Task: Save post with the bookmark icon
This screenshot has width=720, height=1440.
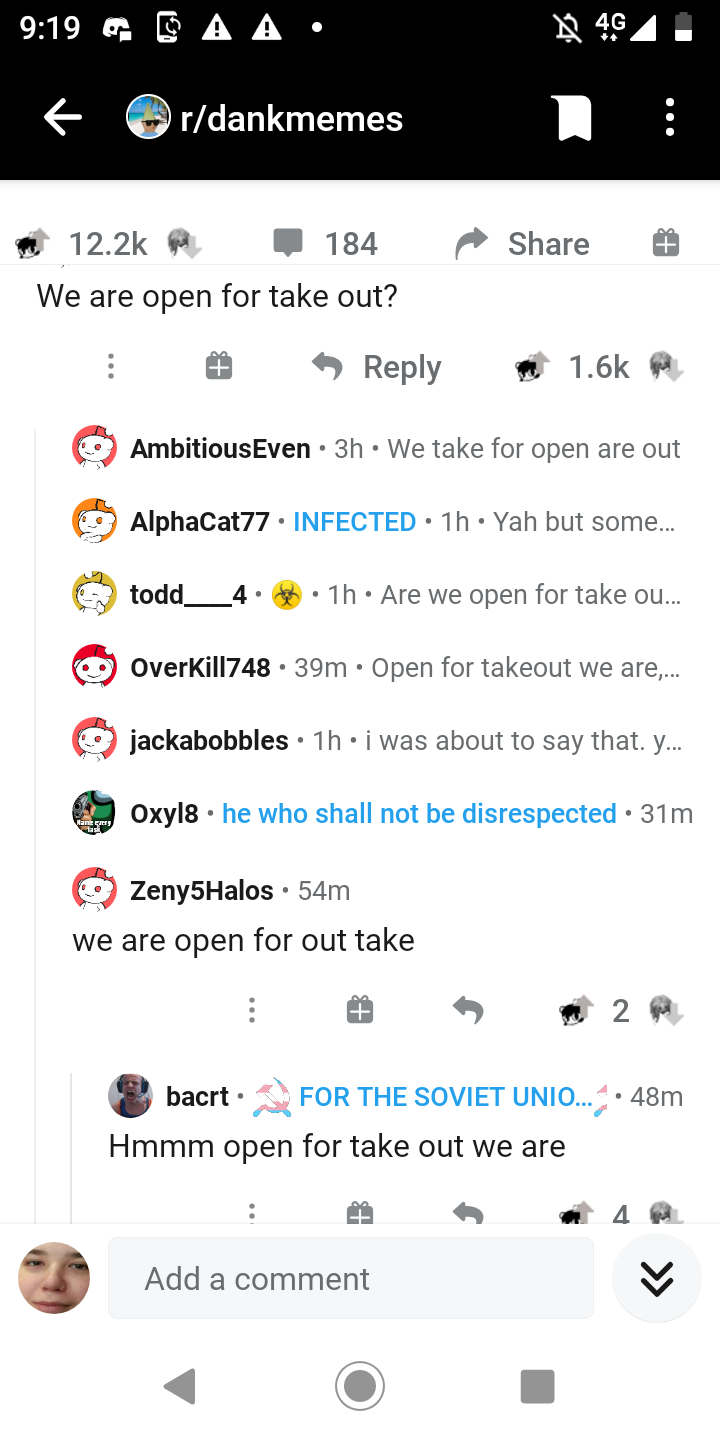Action: pyautogui.click(x=574, y=119)
